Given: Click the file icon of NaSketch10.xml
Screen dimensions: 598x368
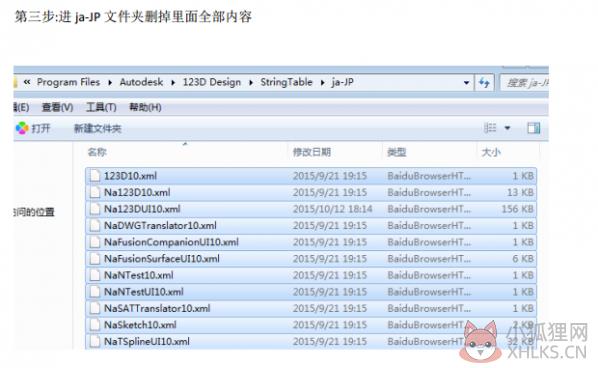Looking at the screenshot, I should (x=95, y=325).
